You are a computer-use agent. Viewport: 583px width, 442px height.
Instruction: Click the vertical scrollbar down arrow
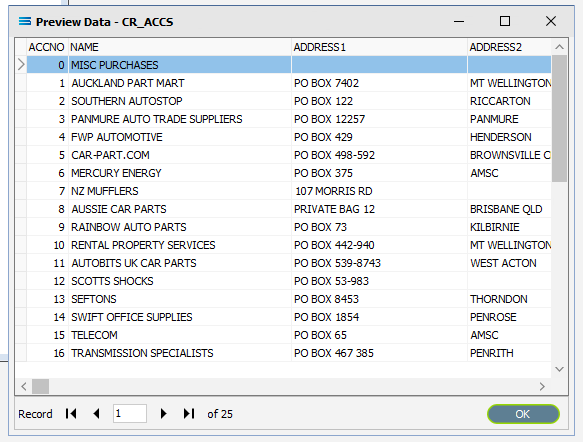(559, 369)
